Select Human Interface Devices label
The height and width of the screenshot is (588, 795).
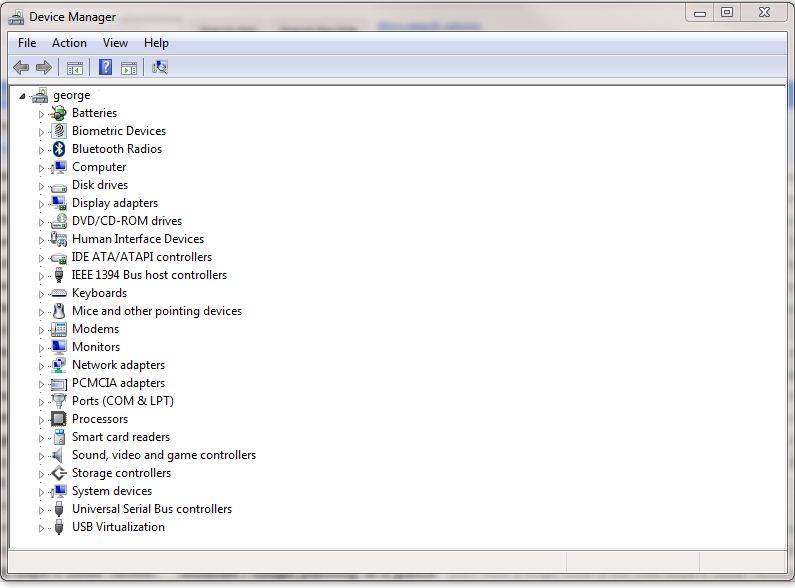(x=138, y=239)
